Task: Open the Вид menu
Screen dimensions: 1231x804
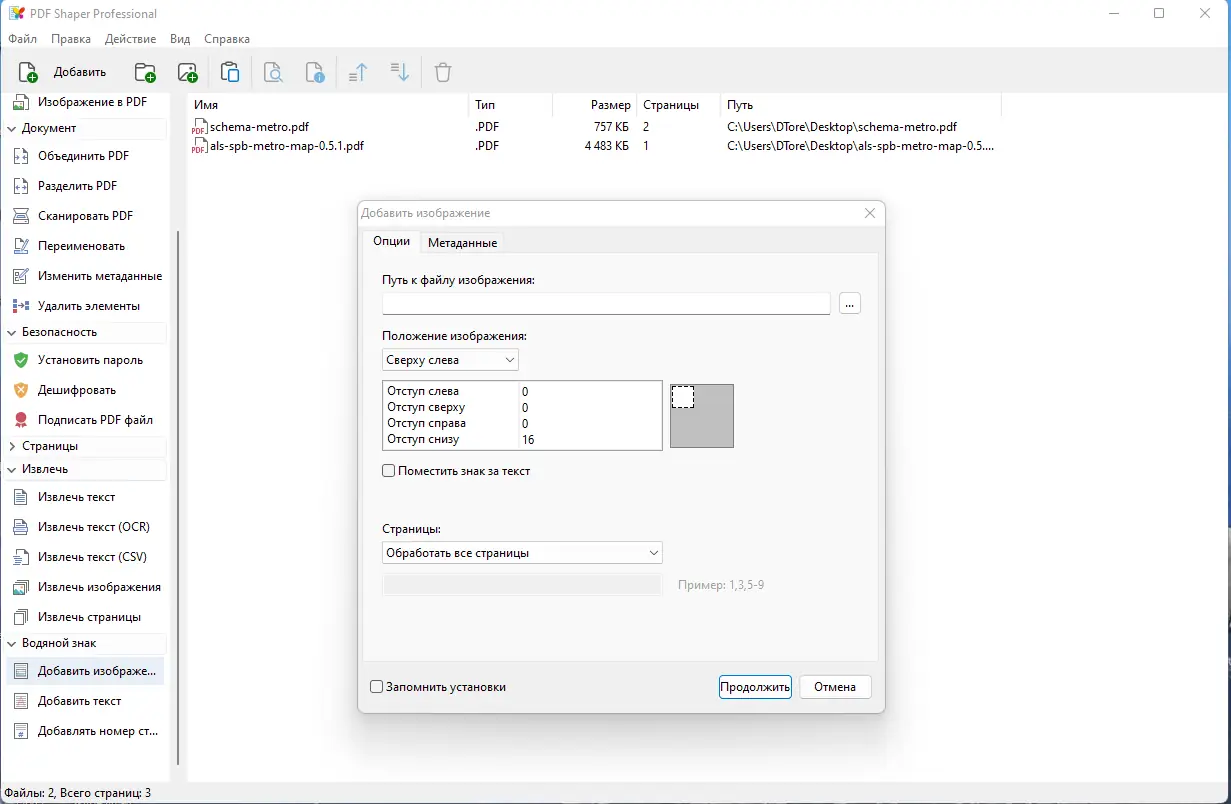Action: click(180, 39)
